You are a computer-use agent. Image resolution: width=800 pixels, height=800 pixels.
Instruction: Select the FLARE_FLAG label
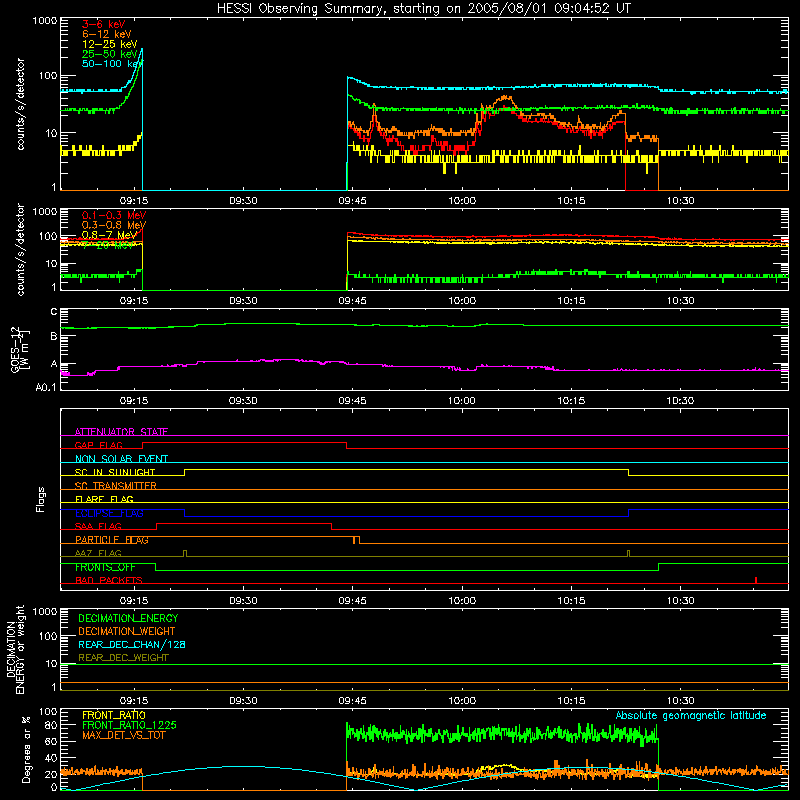pyautogui.click(x=104, y=499)
